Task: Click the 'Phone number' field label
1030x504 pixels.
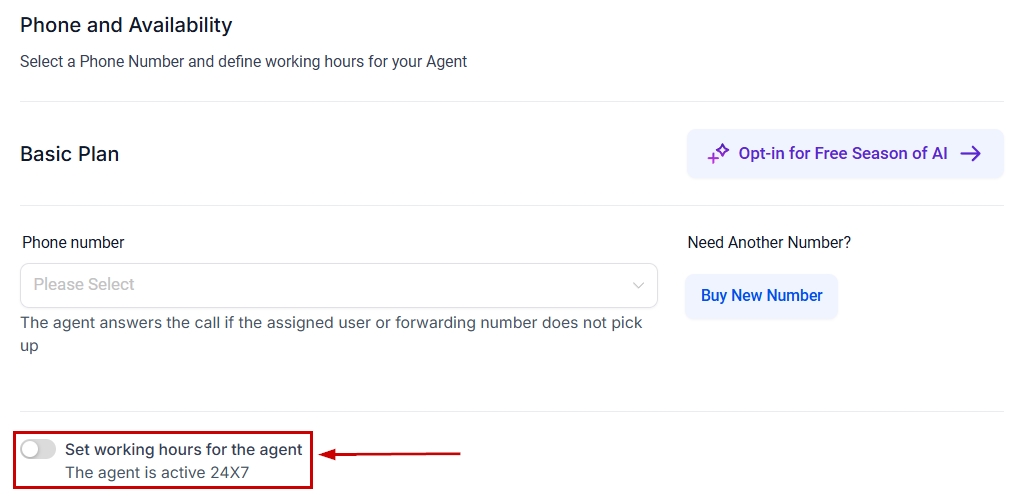Action: 73,242
